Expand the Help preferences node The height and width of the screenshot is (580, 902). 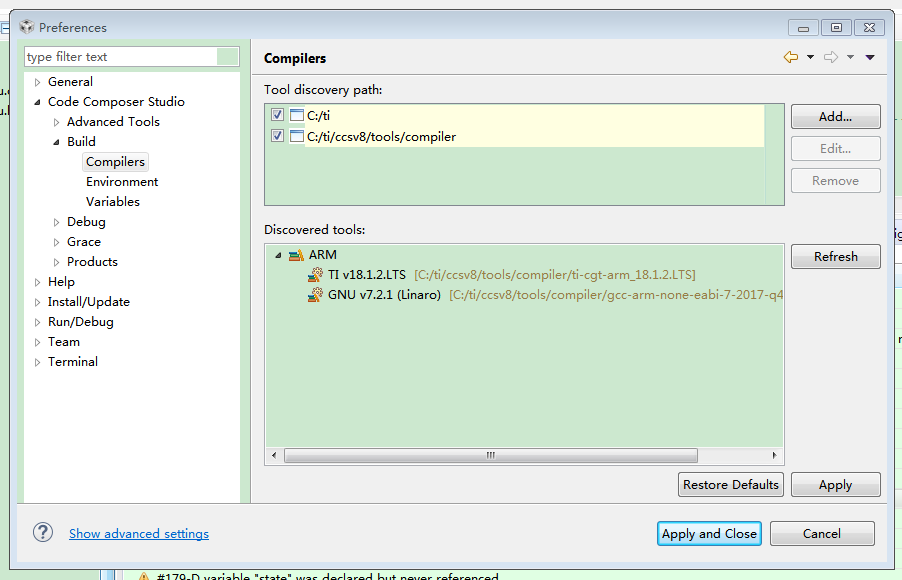click(37, 282)
